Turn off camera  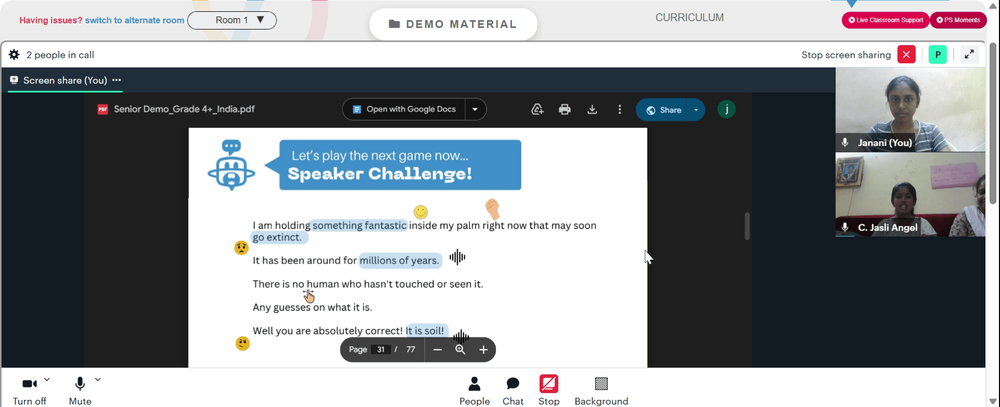pyautogui.click(x=29, y=390)
